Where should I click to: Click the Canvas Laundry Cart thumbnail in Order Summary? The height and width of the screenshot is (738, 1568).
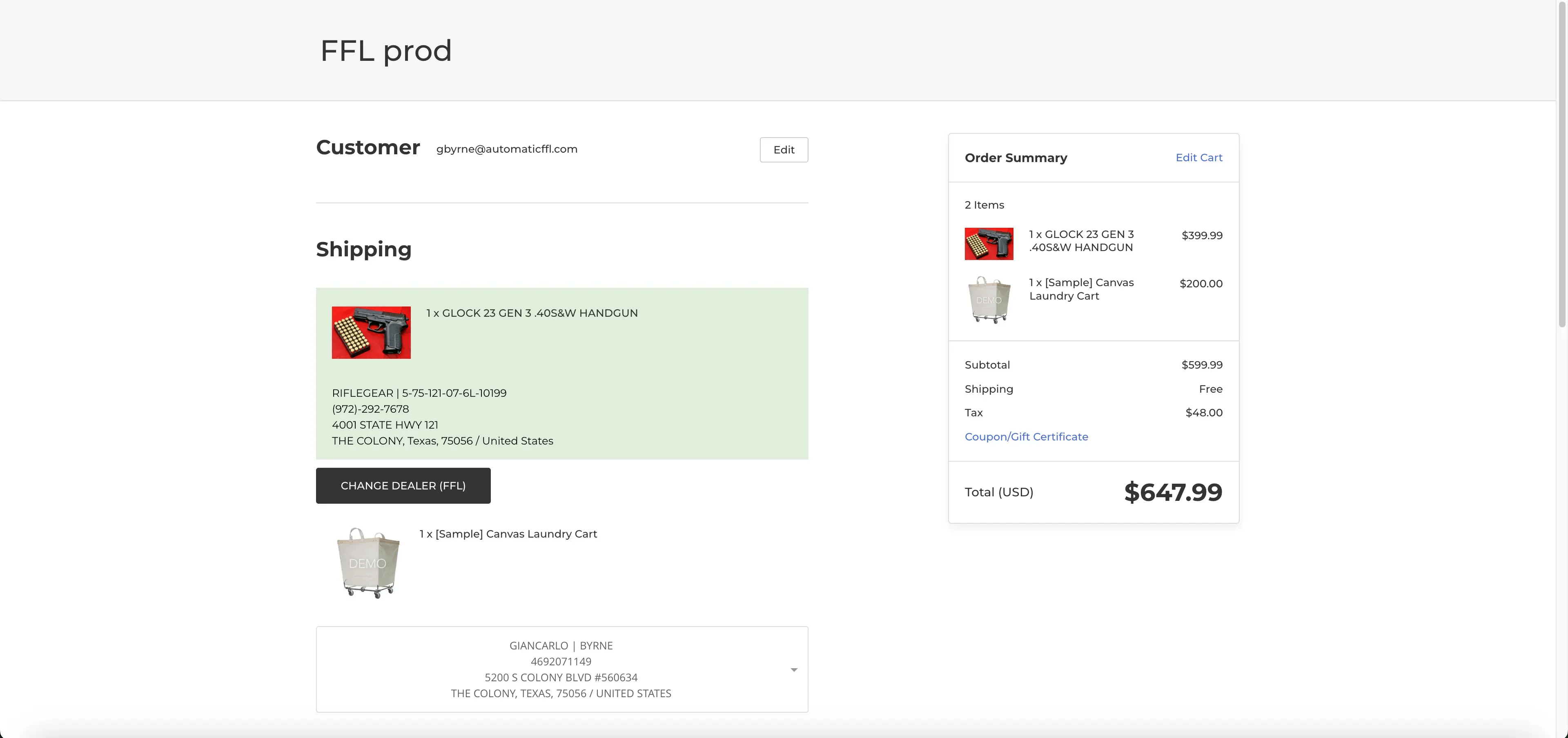tap(989, 300)
